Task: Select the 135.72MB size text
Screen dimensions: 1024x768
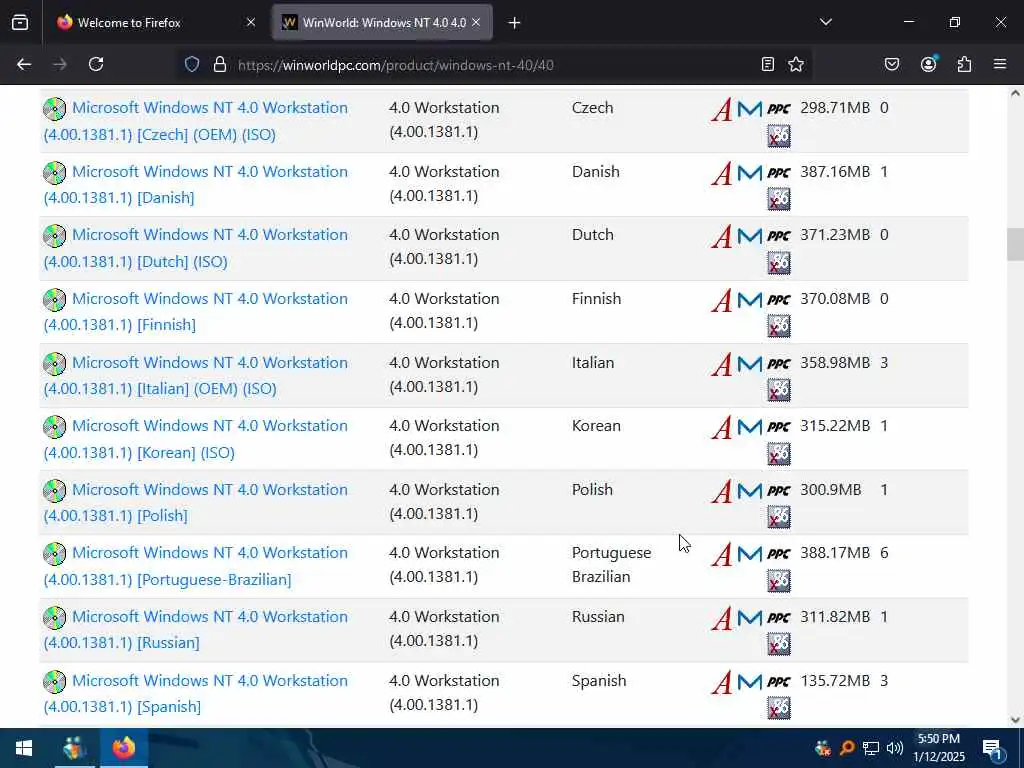Action: click(835, 681)
